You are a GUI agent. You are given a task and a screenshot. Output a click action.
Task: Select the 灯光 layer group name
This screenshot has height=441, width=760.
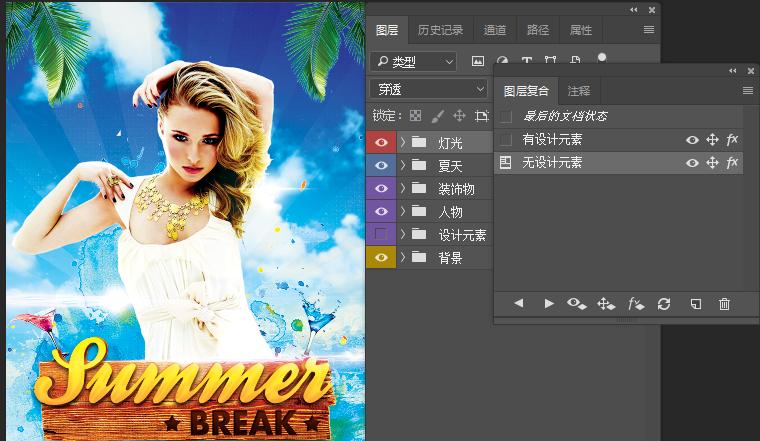click(x=450, y=143)
